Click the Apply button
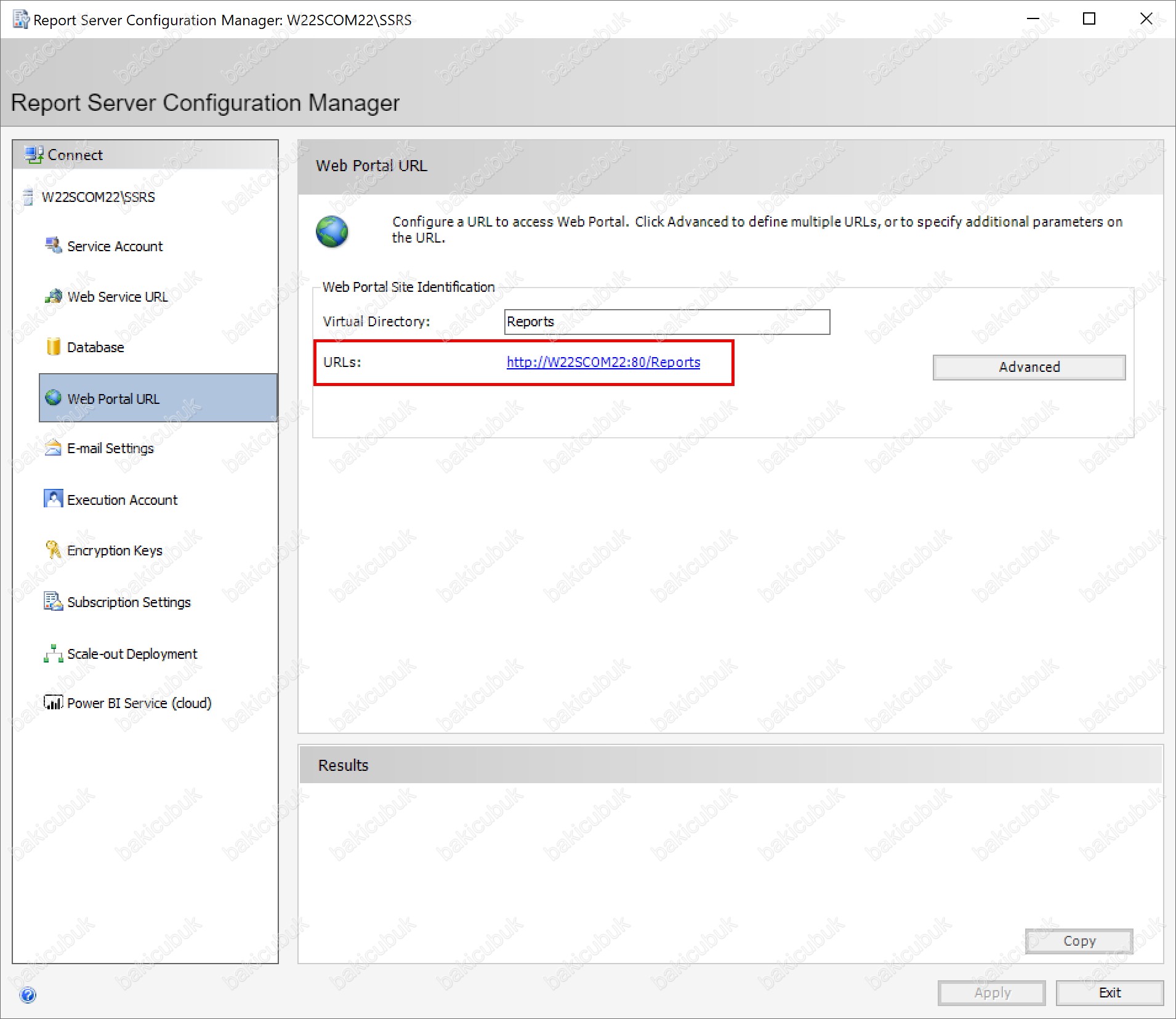Viewport: 1176px width, 1019px height. pyautogui.click(x=991, y=993)
